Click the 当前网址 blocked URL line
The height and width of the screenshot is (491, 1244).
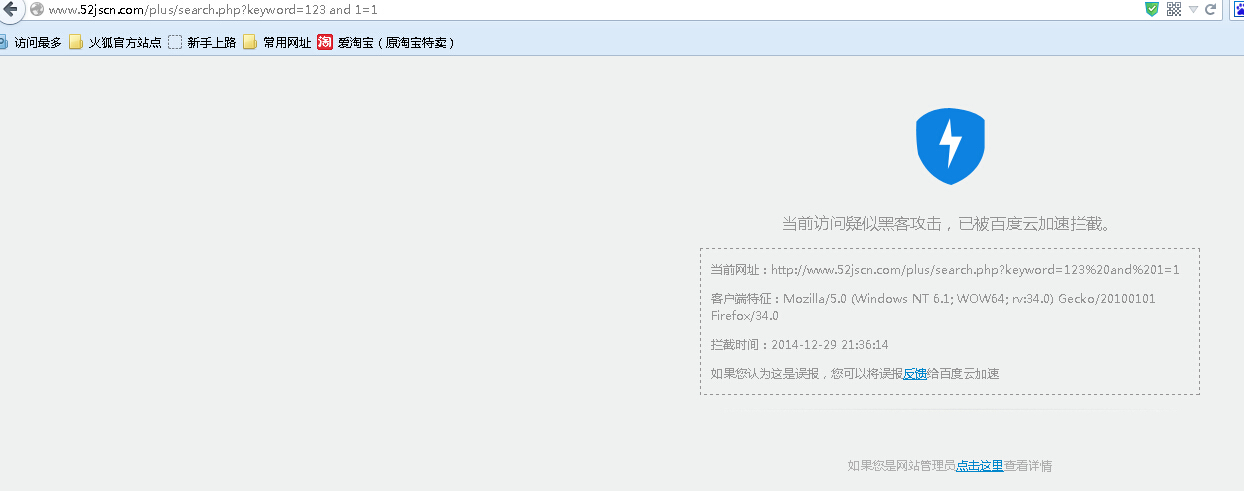click(945, 270)
